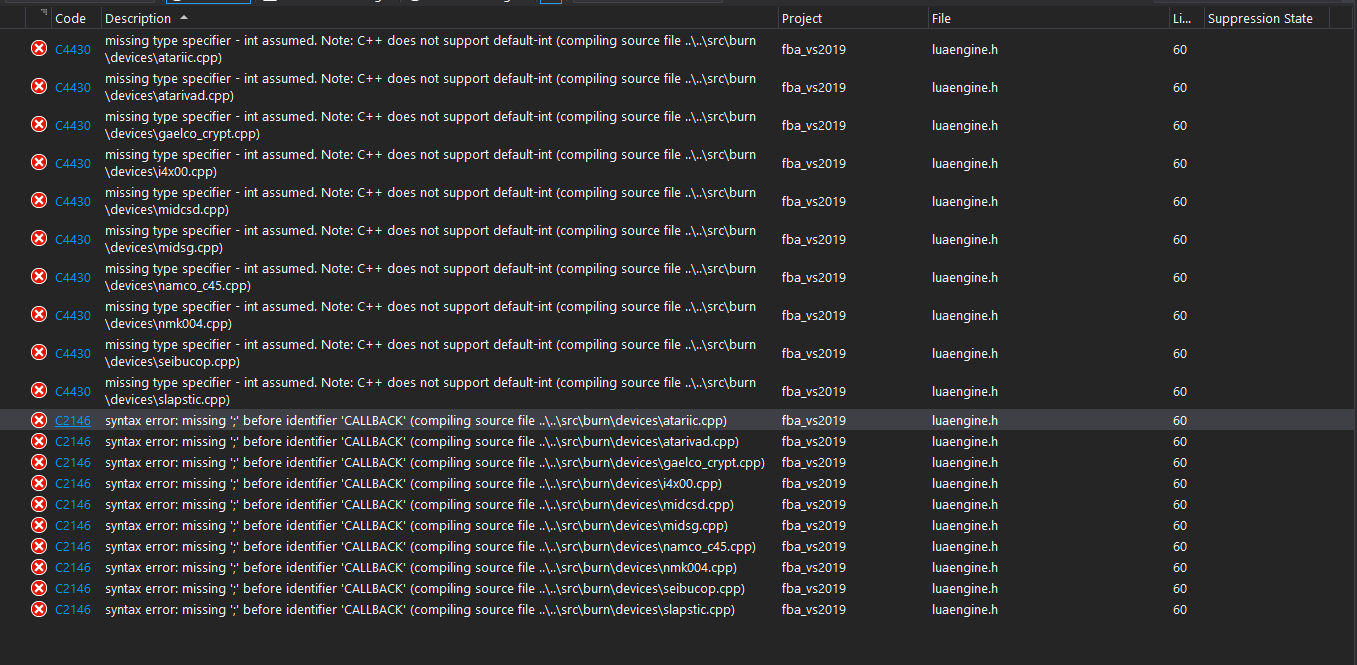
Task: Click the error icon on the seibucop.cpp C2146 row
Action: click(38, 588)
